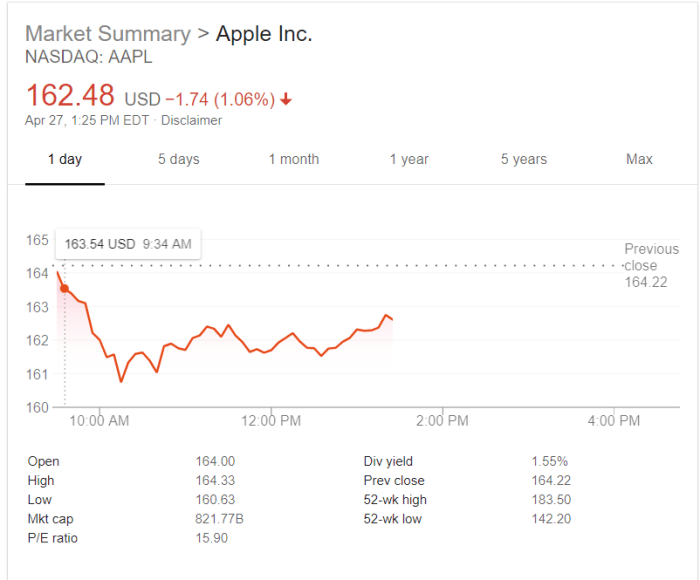Click the Market Summary breadcrumb link

pos(107,34)
